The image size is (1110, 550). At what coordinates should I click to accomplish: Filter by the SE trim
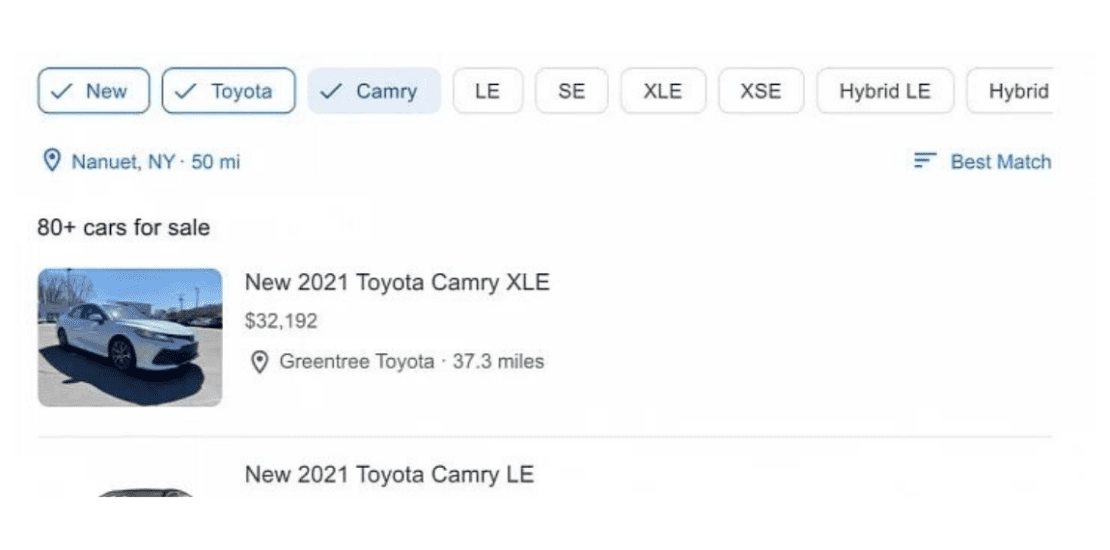572,91
